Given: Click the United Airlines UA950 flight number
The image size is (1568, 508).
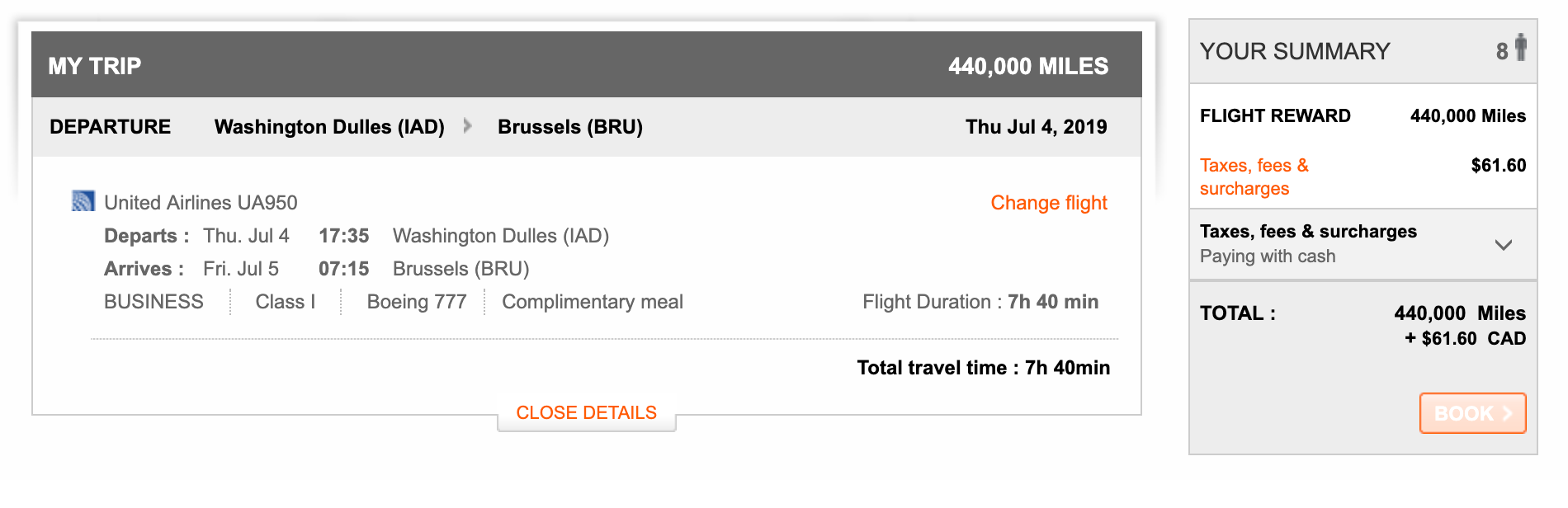Looking at the screenshot, I should 201,203.
